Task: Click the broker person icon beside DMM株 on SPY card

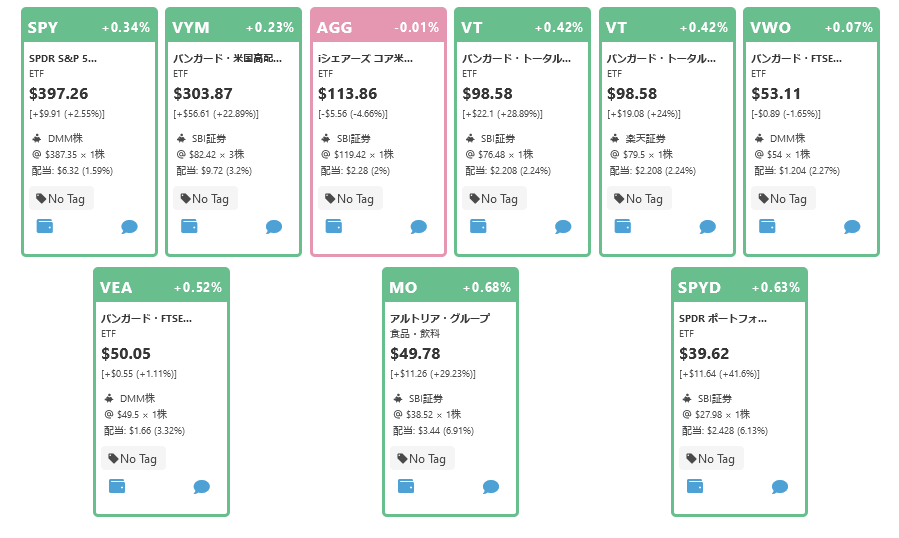Action: (x=37, y=138)
